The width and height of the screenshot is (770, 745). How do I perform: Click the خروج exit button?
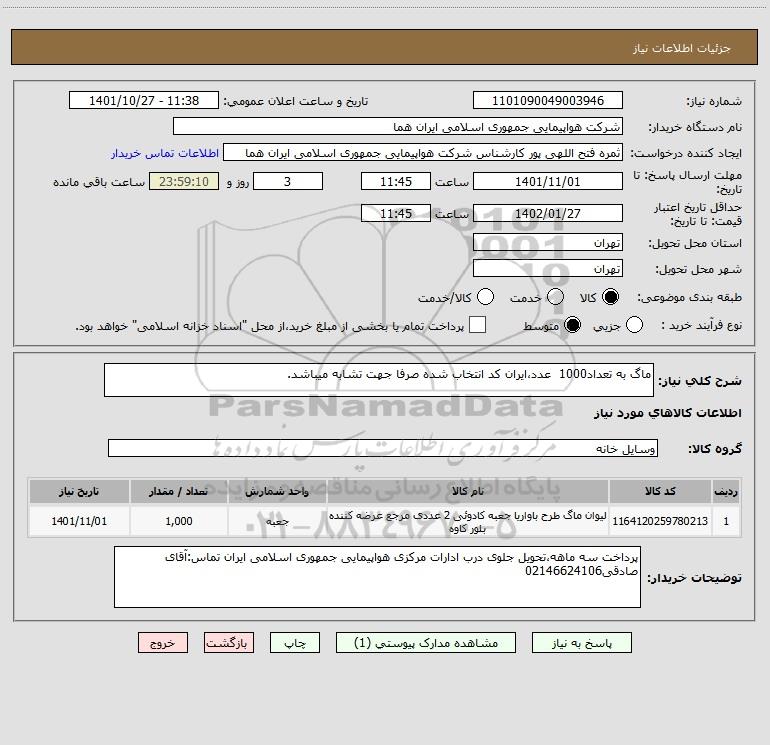pos(163,643)
